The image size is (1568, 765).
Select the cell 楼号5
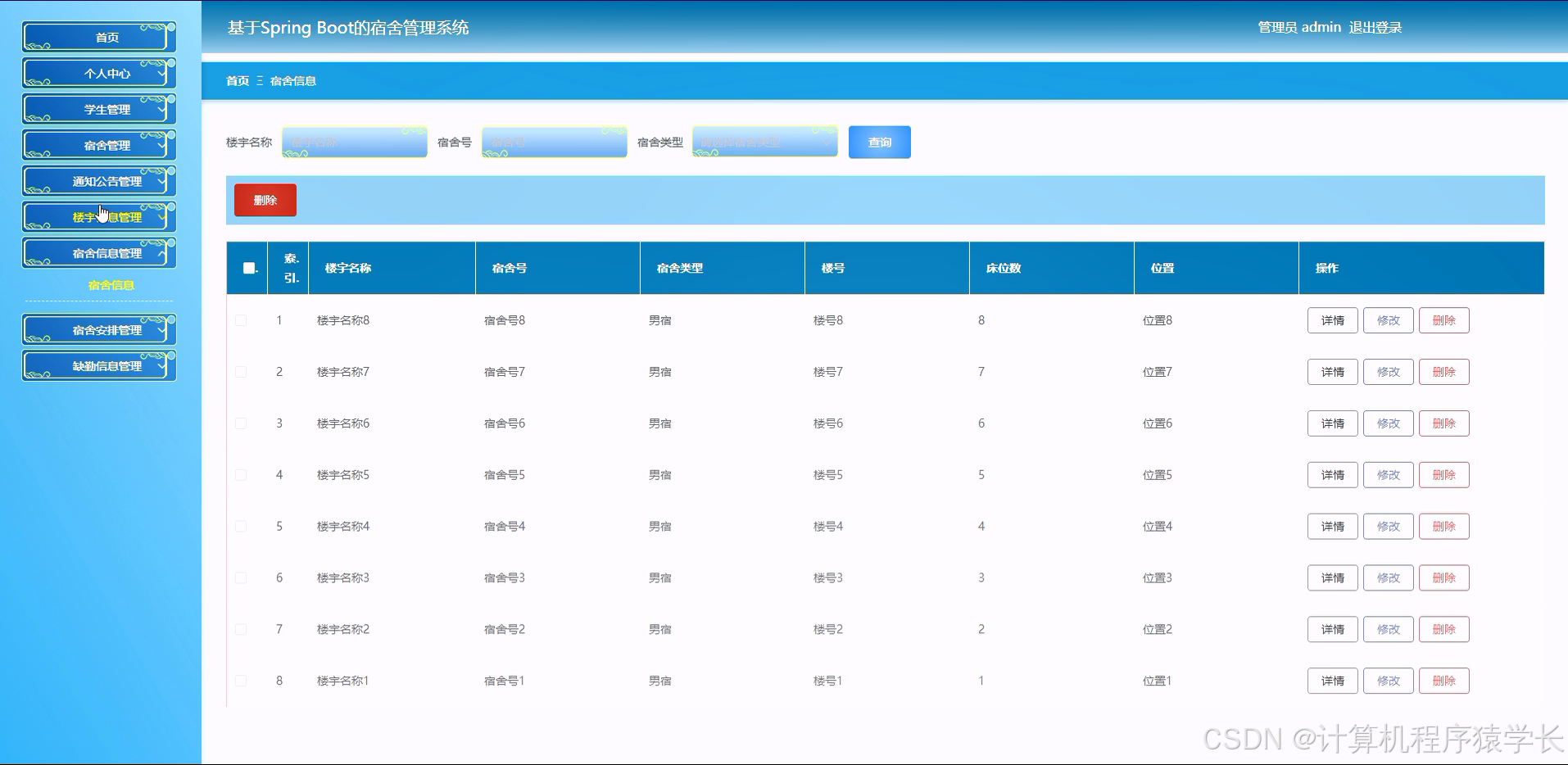click(x=828, y=475)
